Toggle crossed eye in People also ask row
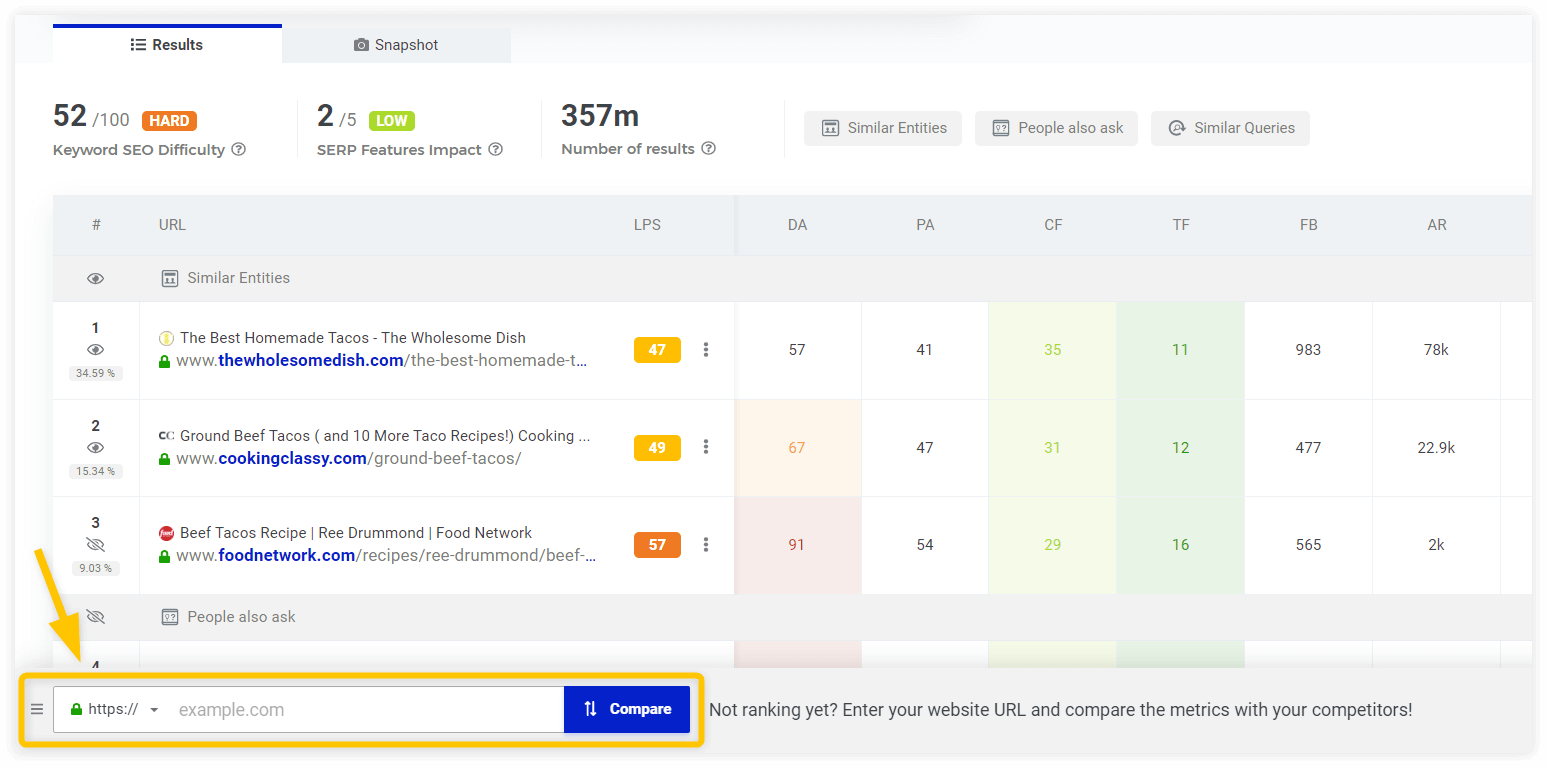 (95, 617)
